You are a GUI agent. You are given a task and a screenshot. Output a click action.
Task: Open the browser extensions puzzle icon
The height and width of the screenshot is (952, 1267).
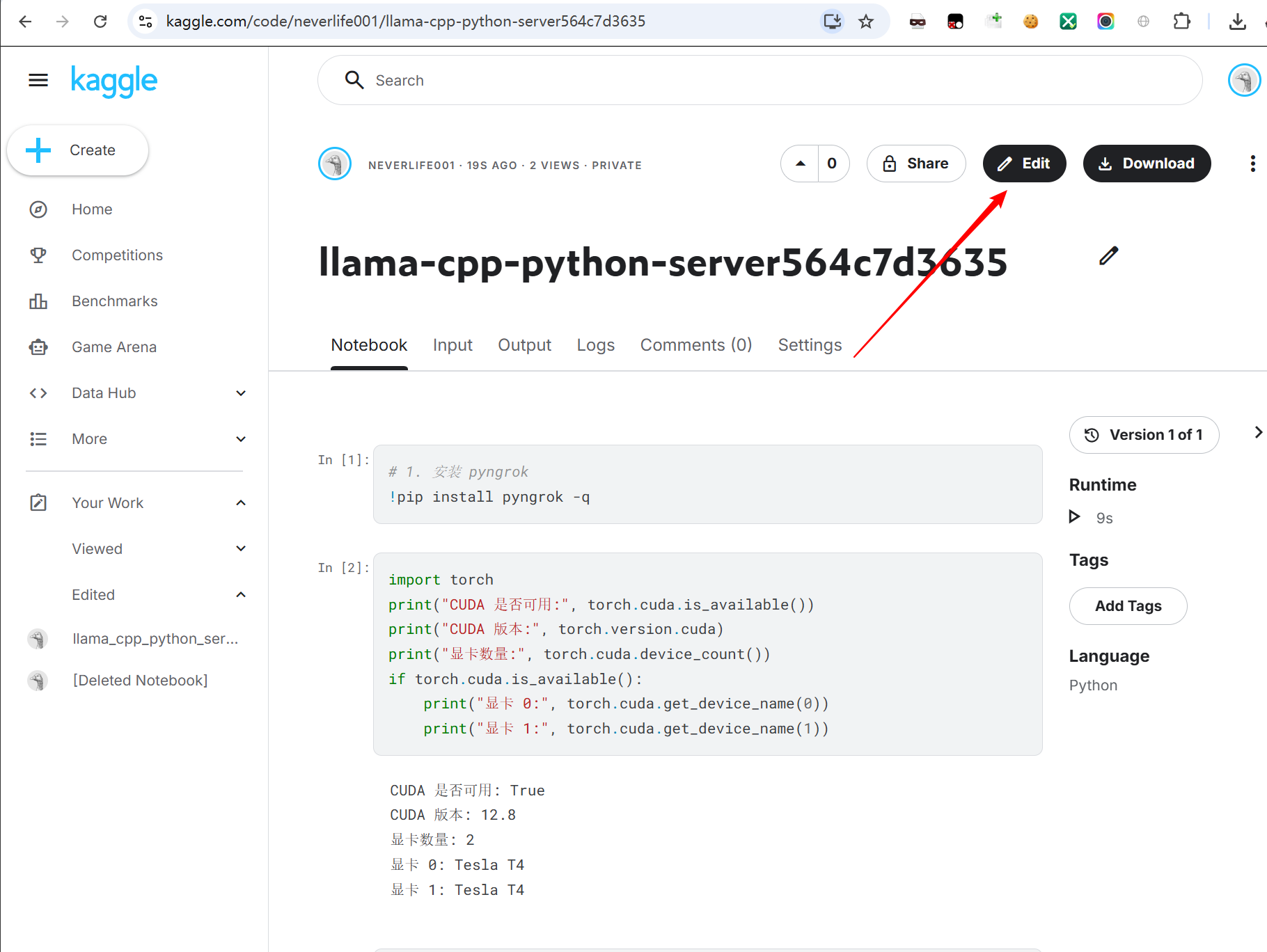pos(1181,22)
